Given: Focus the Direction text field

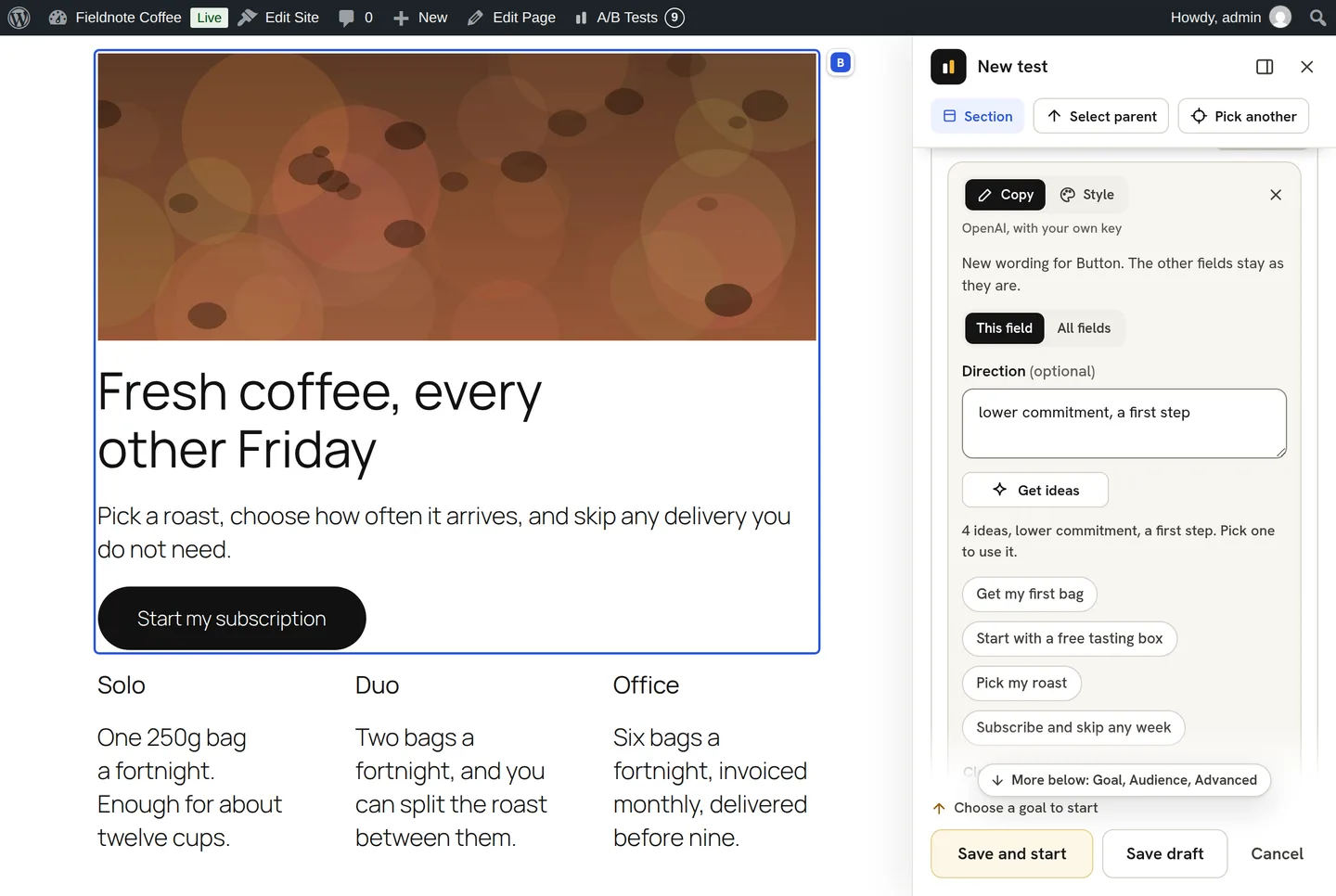Looking at the screenshot, I should tap(1124, 424).
